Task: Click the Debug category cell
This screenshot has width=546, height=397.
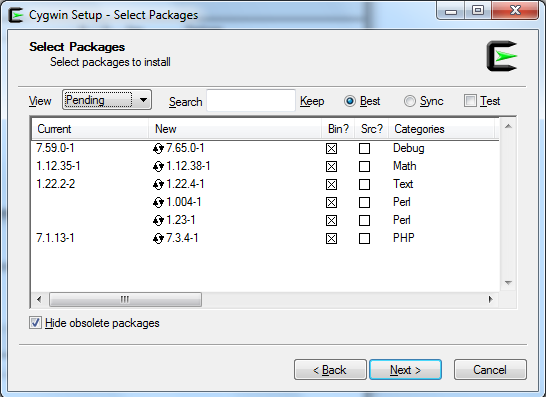Action: 409,148
